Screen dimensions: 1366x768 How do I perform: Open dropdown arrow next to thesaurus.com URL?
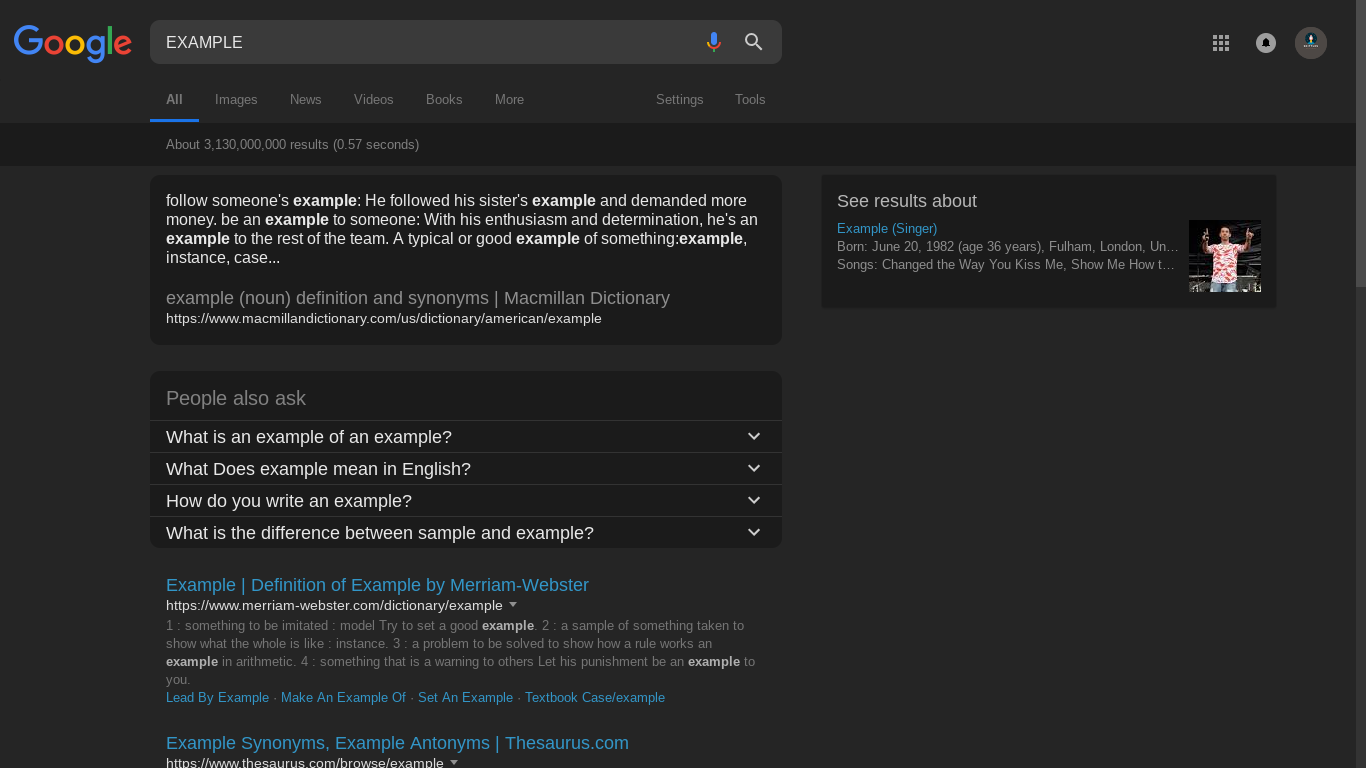click(x=454, y=763)
